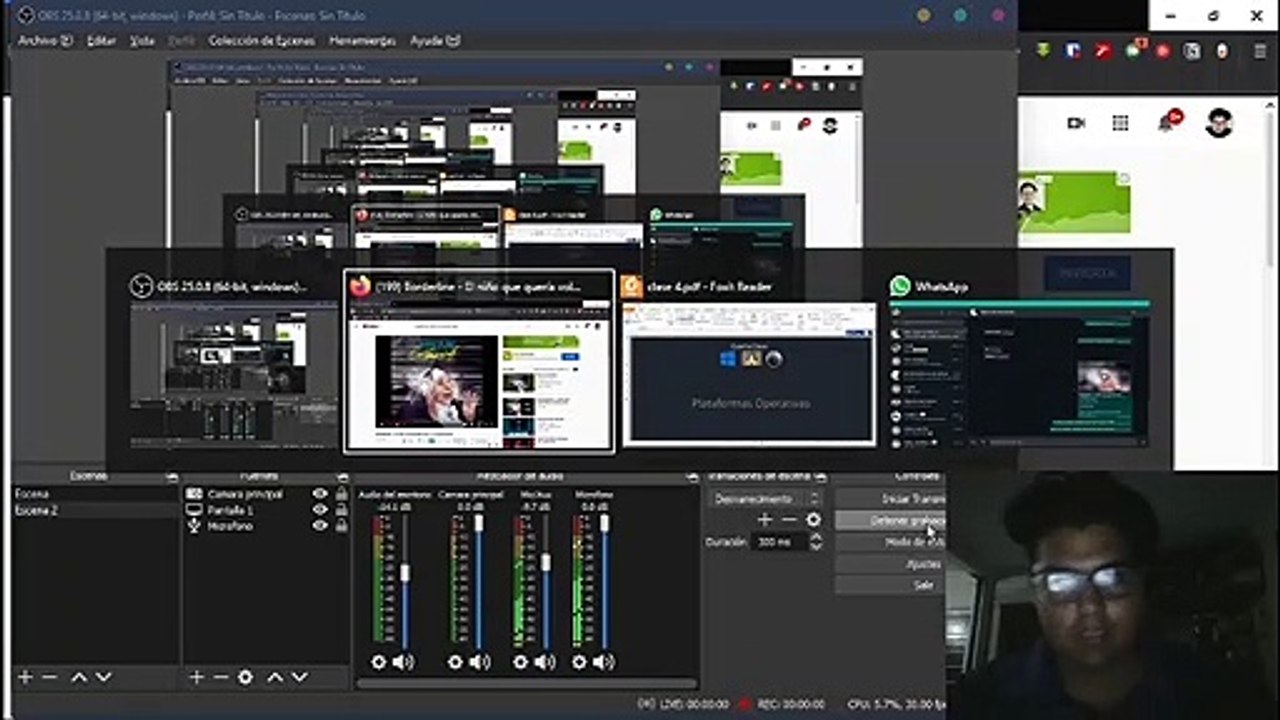
Task: Open the Editar menu
Action: coord(102,41)
